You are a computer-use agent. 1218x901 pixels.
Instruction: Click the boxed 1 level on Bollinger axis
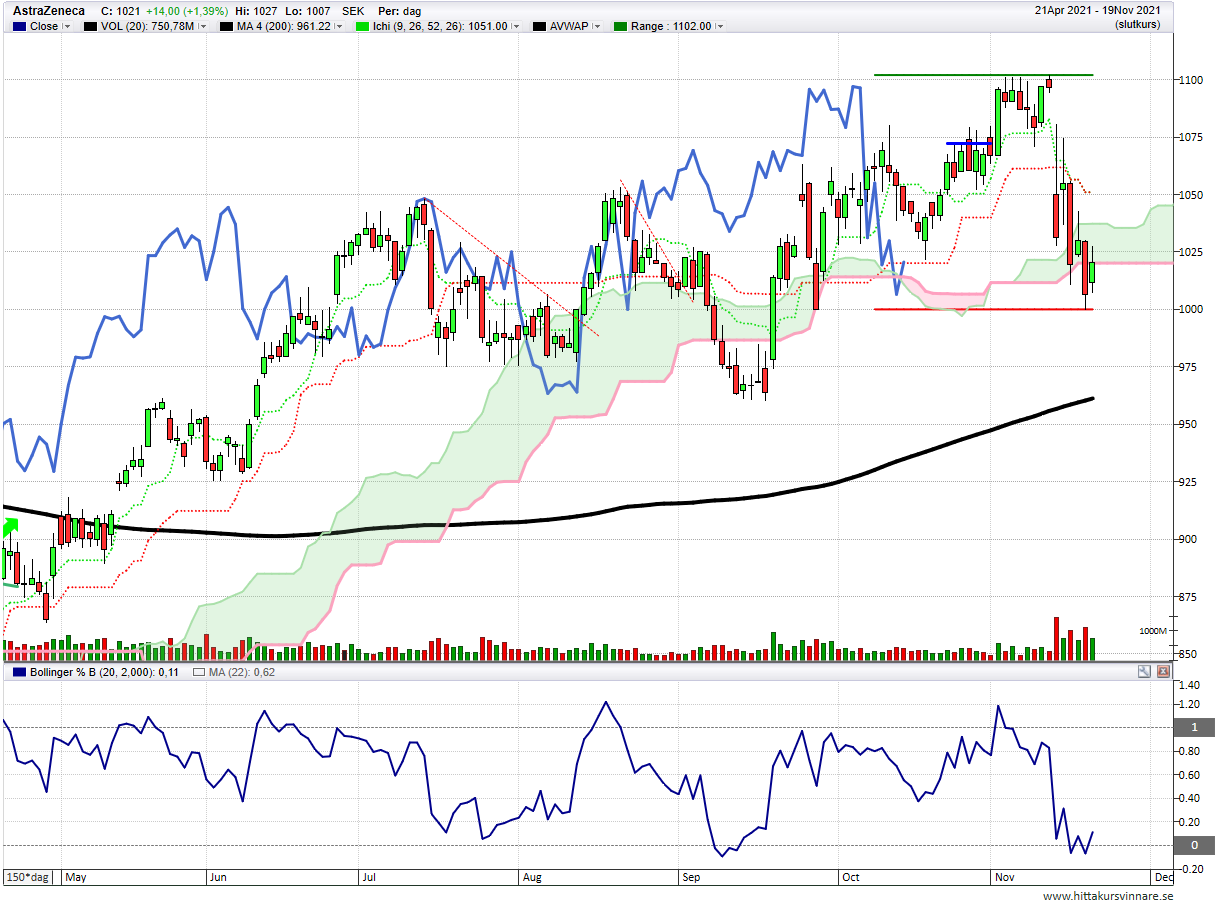[1192, 727]
